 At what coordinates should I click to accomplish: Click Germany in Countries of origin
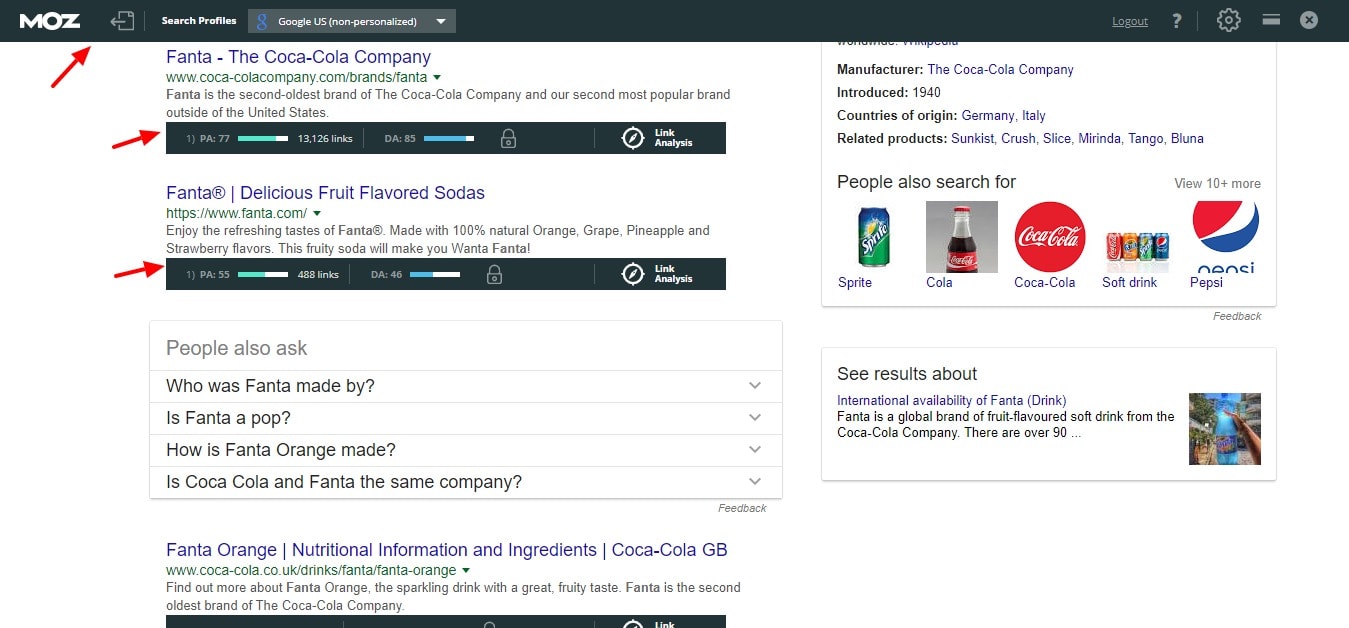[988, 116]
